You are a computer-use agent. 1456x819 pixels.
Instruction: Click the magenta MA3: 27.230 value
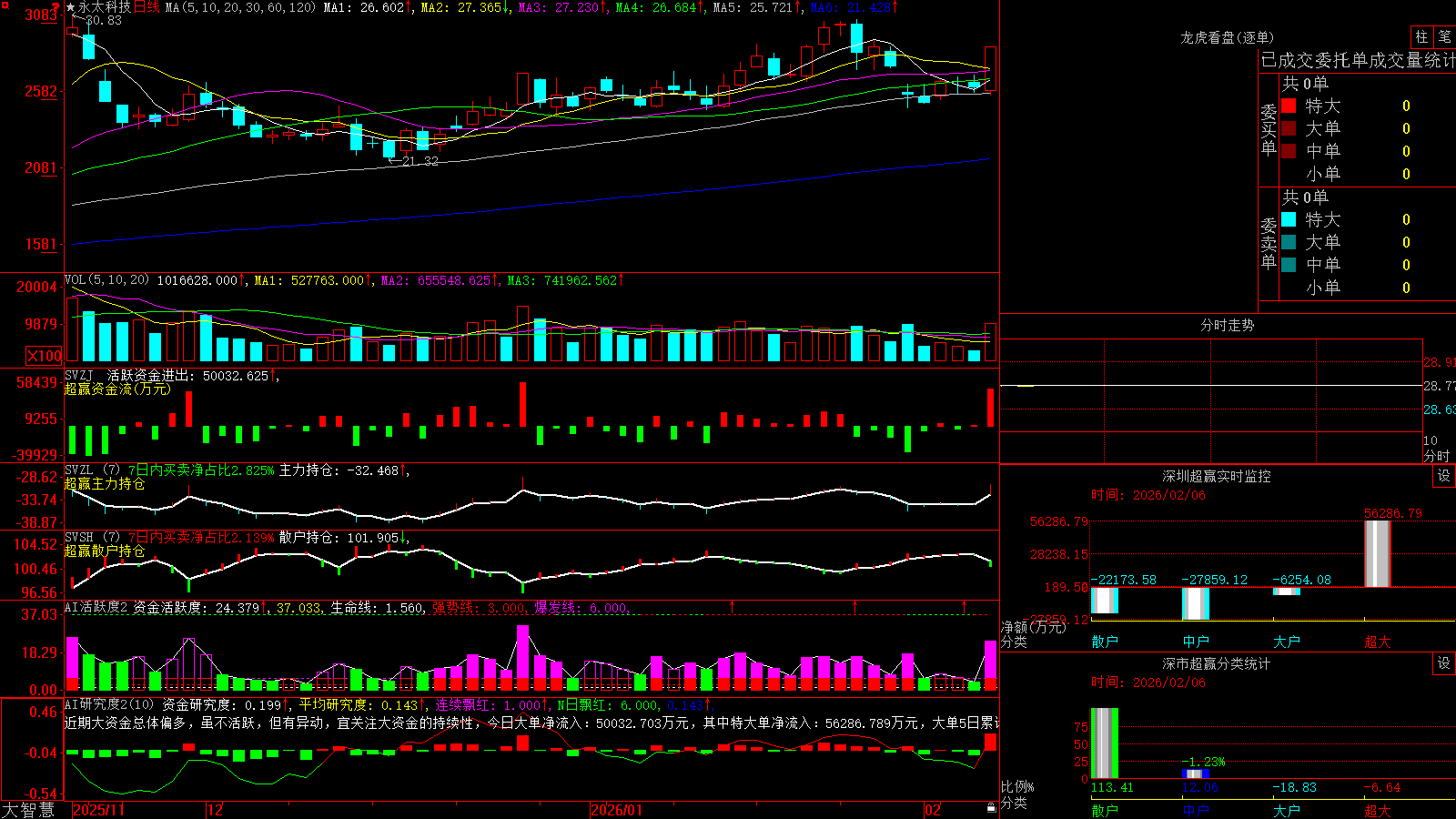tap(558, 7)
